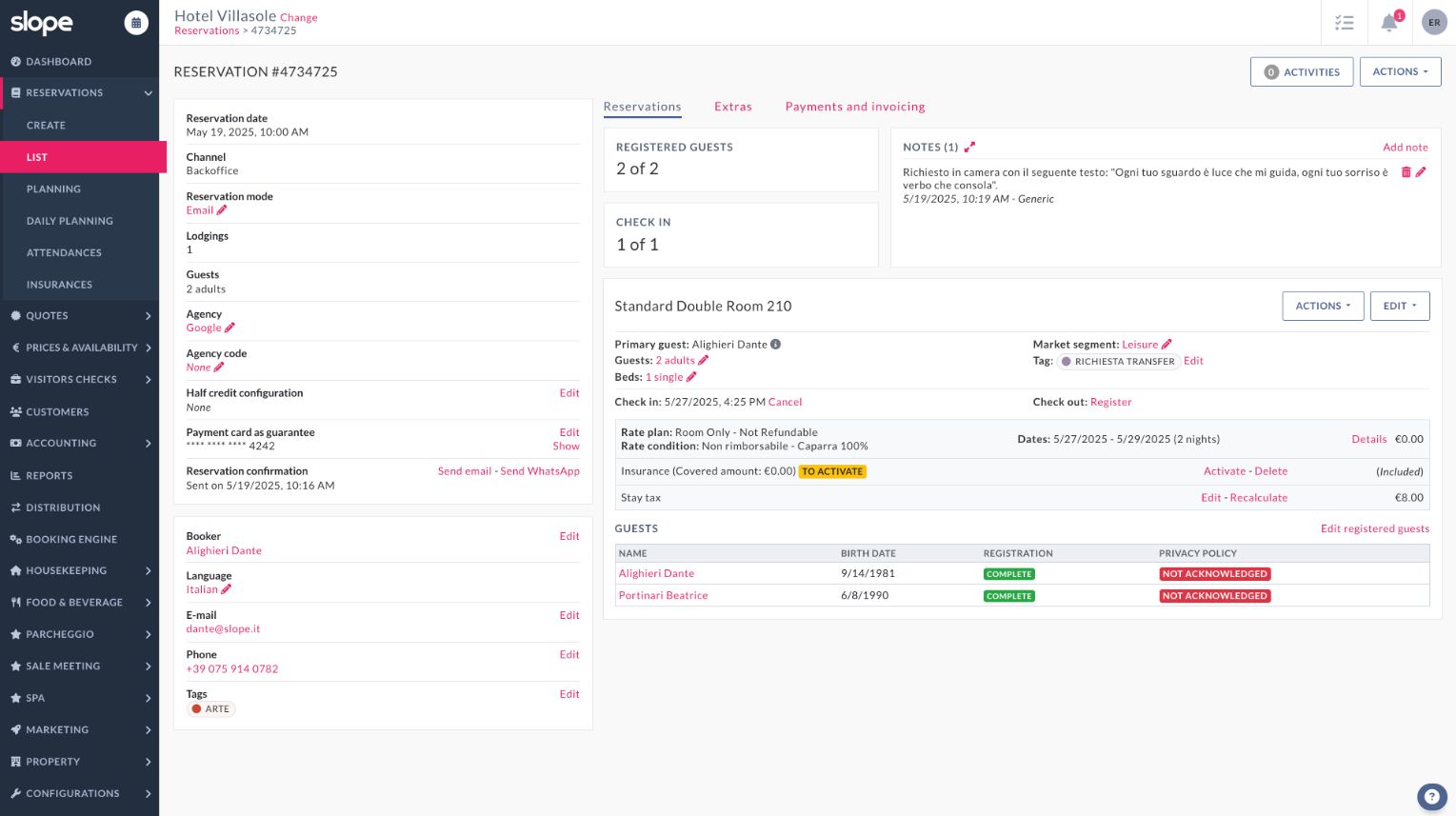This screenshot has width=1456, height=816.
Task: Delete the note using trash icon
Action: tap(1406, 172)
